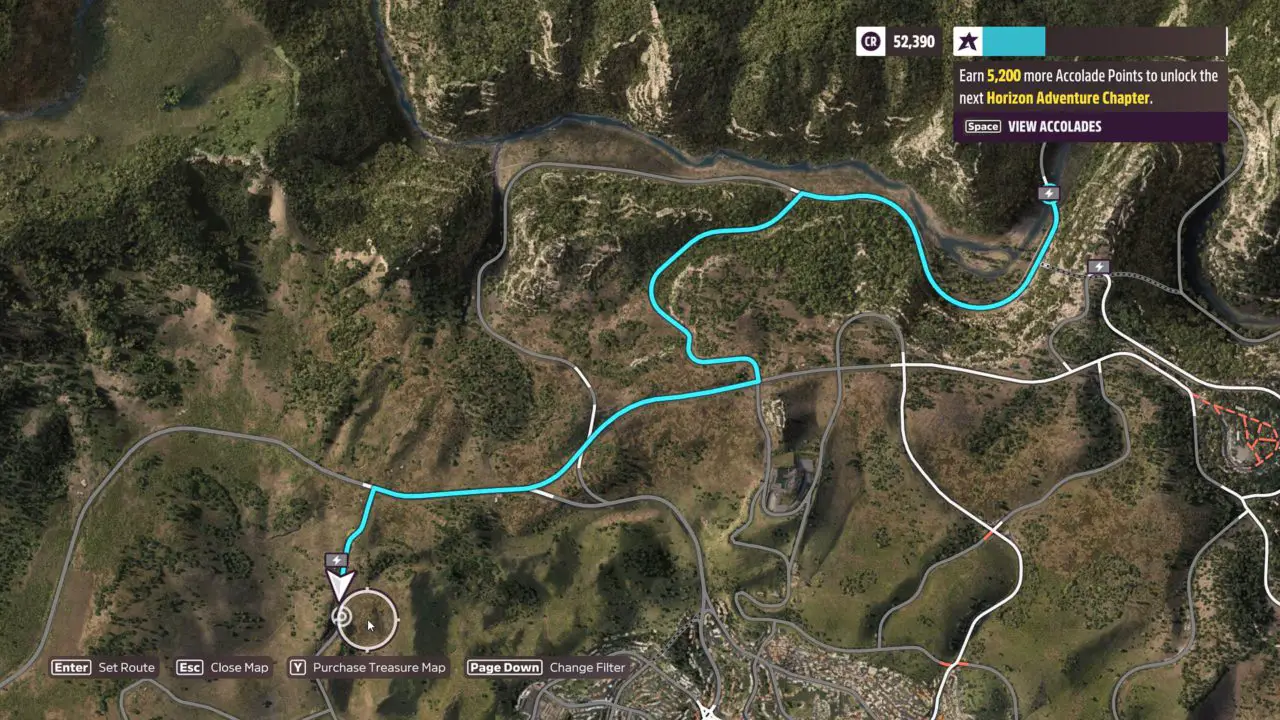Click the Page Down key badge
1280x720 pixels.
pos(504,667)
